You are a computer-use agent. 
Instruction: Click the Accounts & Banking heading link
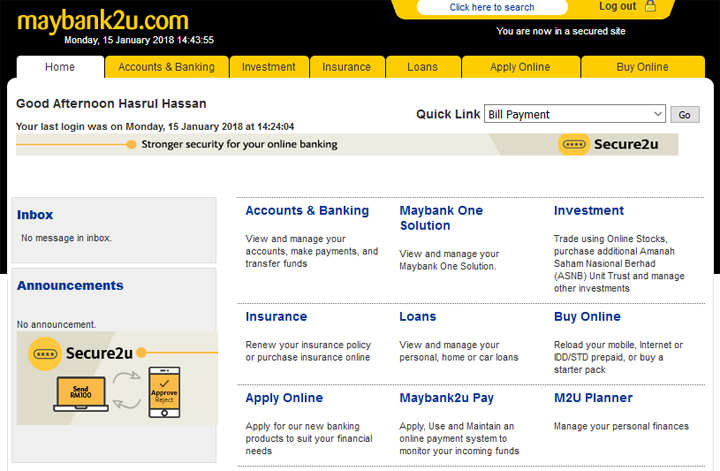307,211
